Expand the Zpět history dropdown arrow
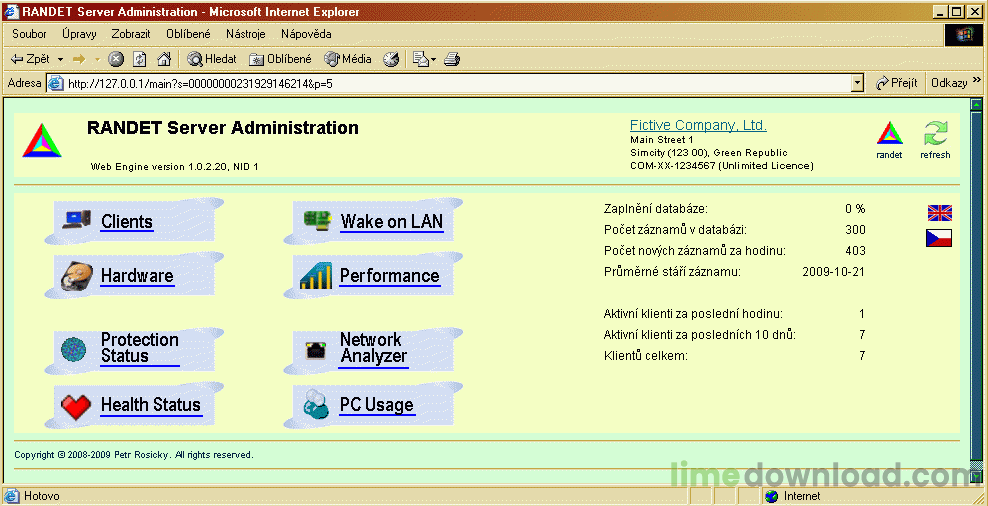Viewport: 988px width, 506px height. coord(60,59)
